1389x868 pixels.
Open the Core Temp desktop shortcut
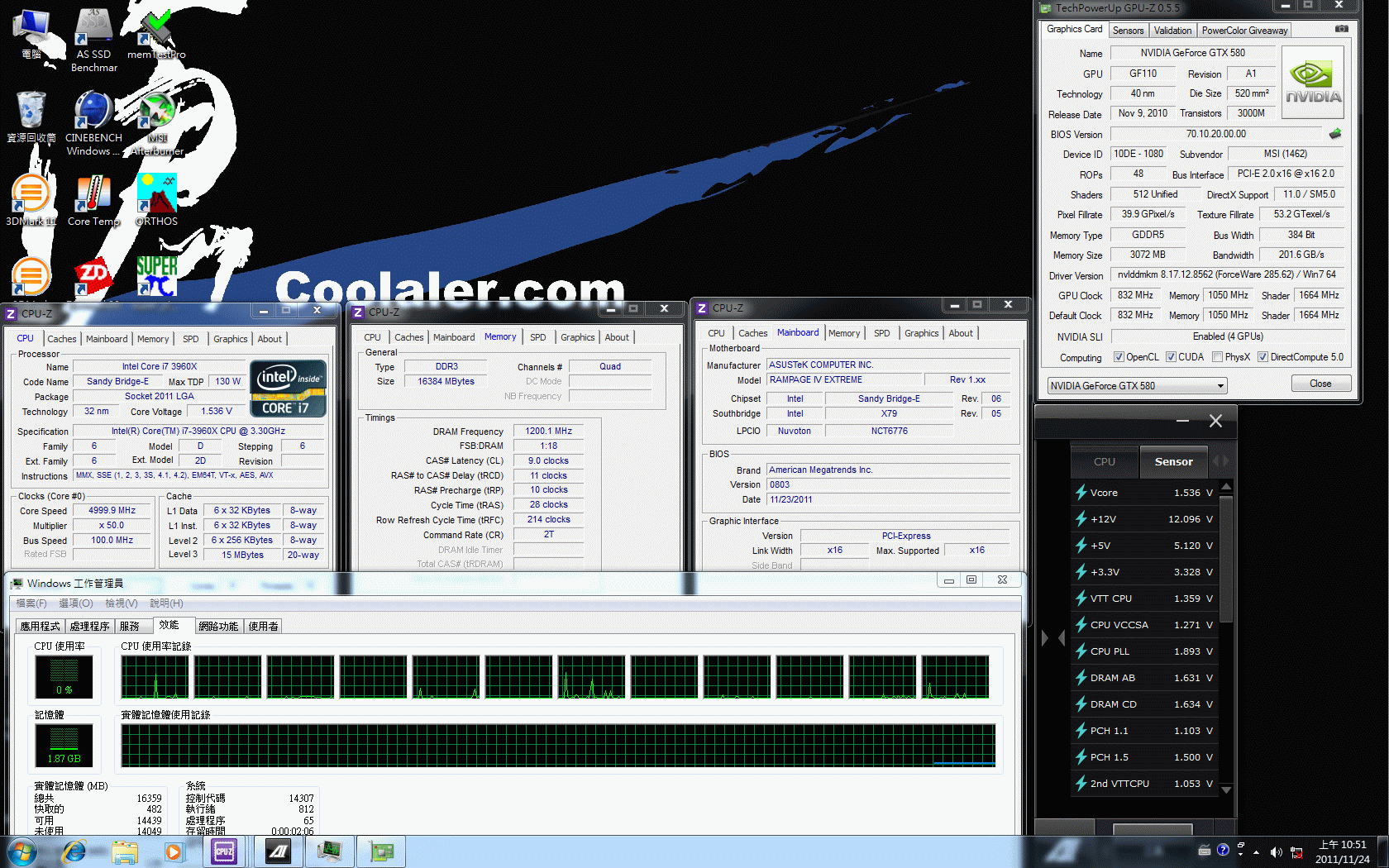pyautogui.click(x=93, y=200)
